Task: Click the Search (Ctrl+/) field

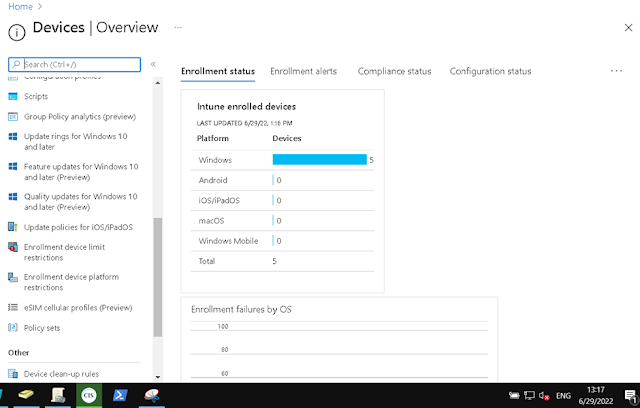Action: (x=74, y=64)
